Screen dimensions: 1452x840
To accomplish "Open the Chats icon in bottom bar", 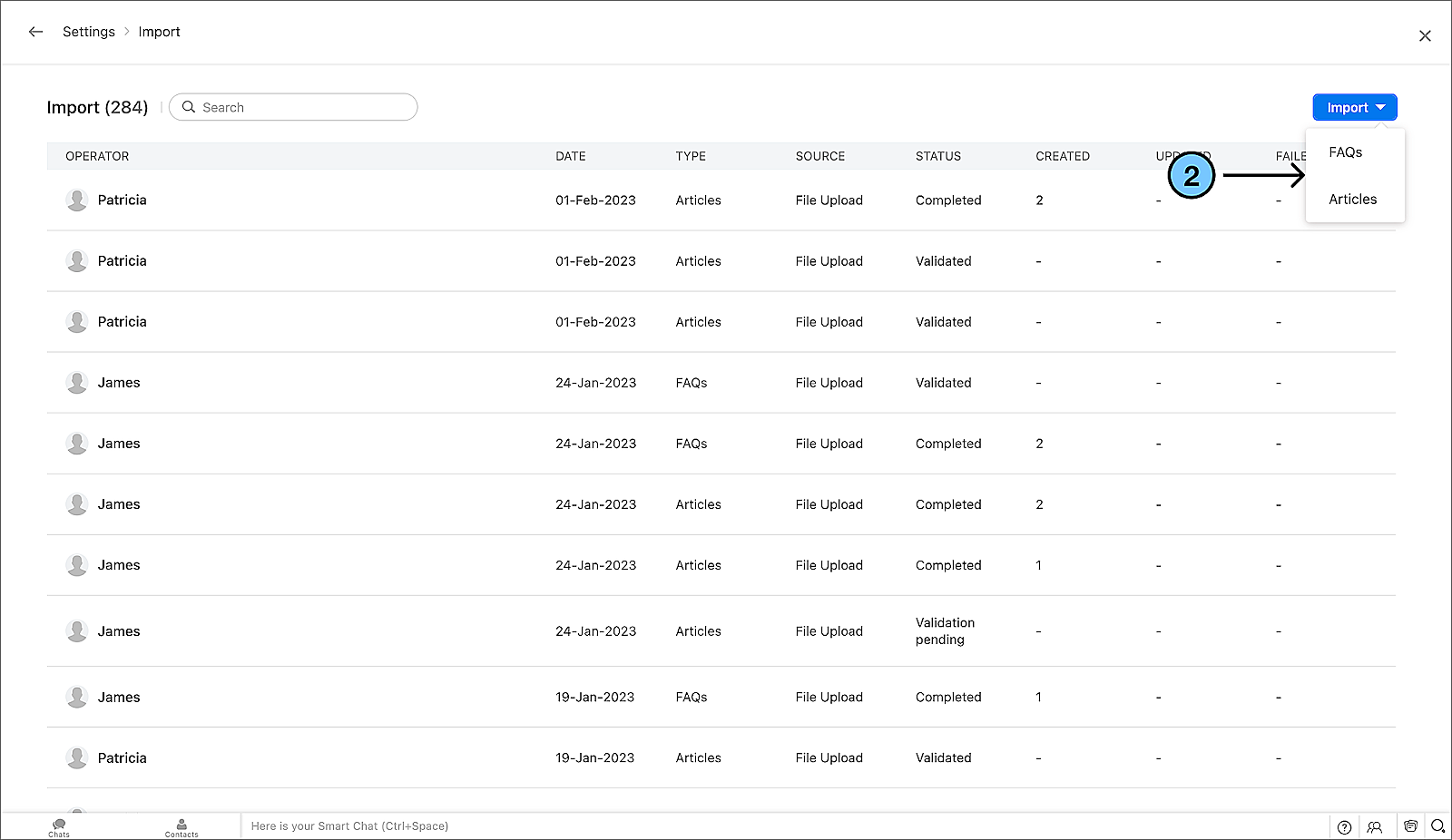I will [x=59, y=826].
